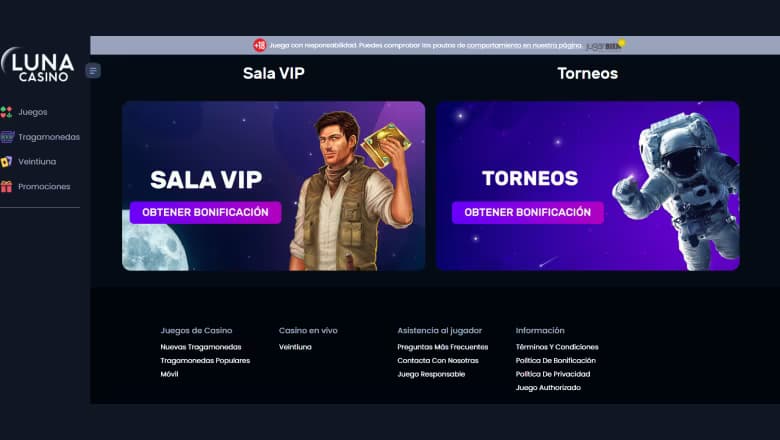This screenshot has height=440, width=780.
Task: Click Obtener Bonificación on Torneos banner
Action: point(528,212)
